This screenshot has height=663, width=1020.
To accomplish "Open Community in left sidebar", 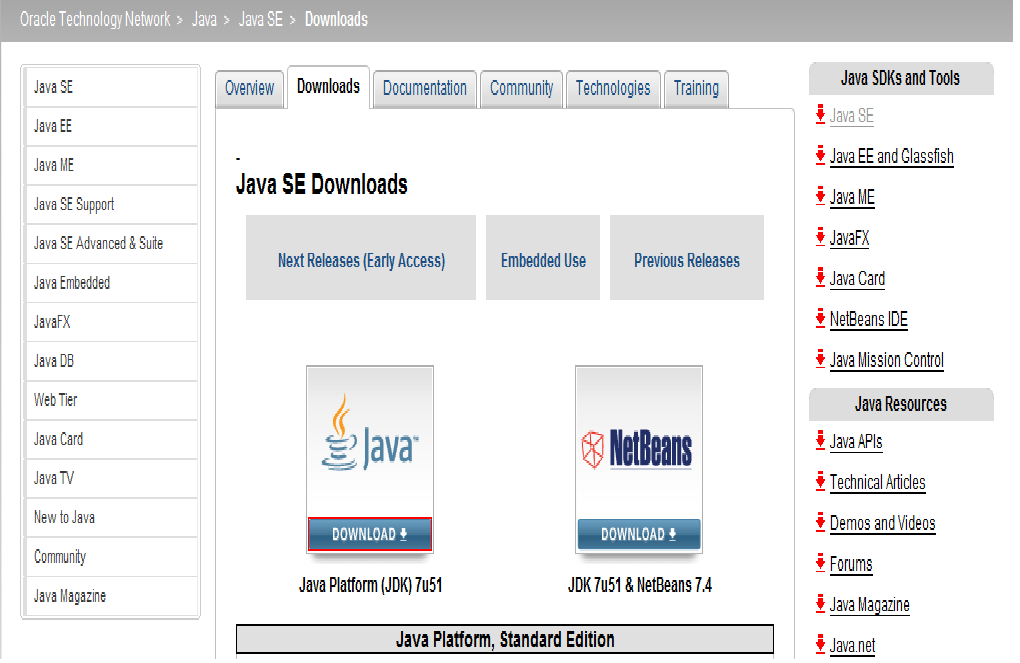I will click(112, 557).
